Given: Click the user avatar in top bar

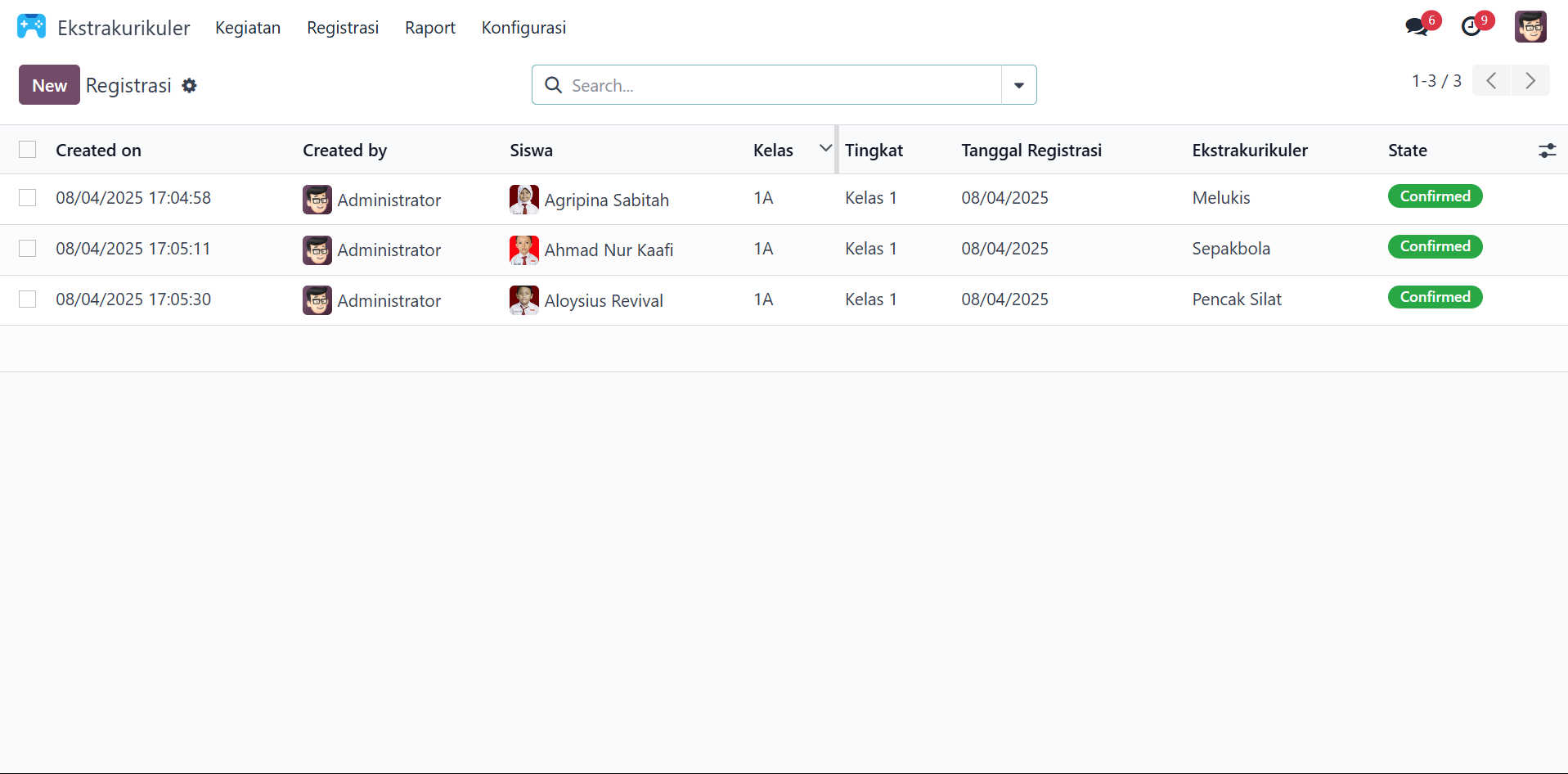Looking at the screenshot, I should coord(1530,27).
